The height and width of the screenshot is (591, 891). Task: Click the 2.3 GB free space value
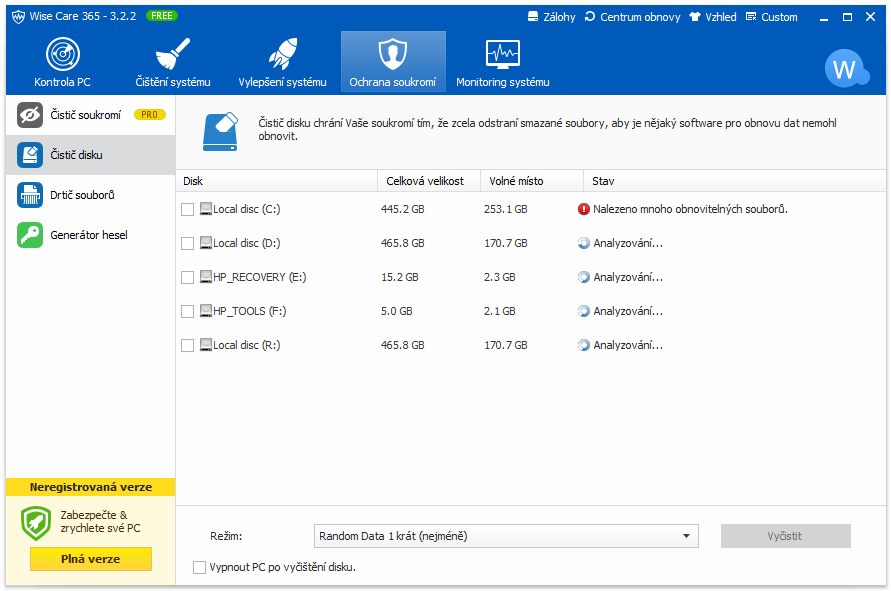pyautogui.click(x=499, y=277)
